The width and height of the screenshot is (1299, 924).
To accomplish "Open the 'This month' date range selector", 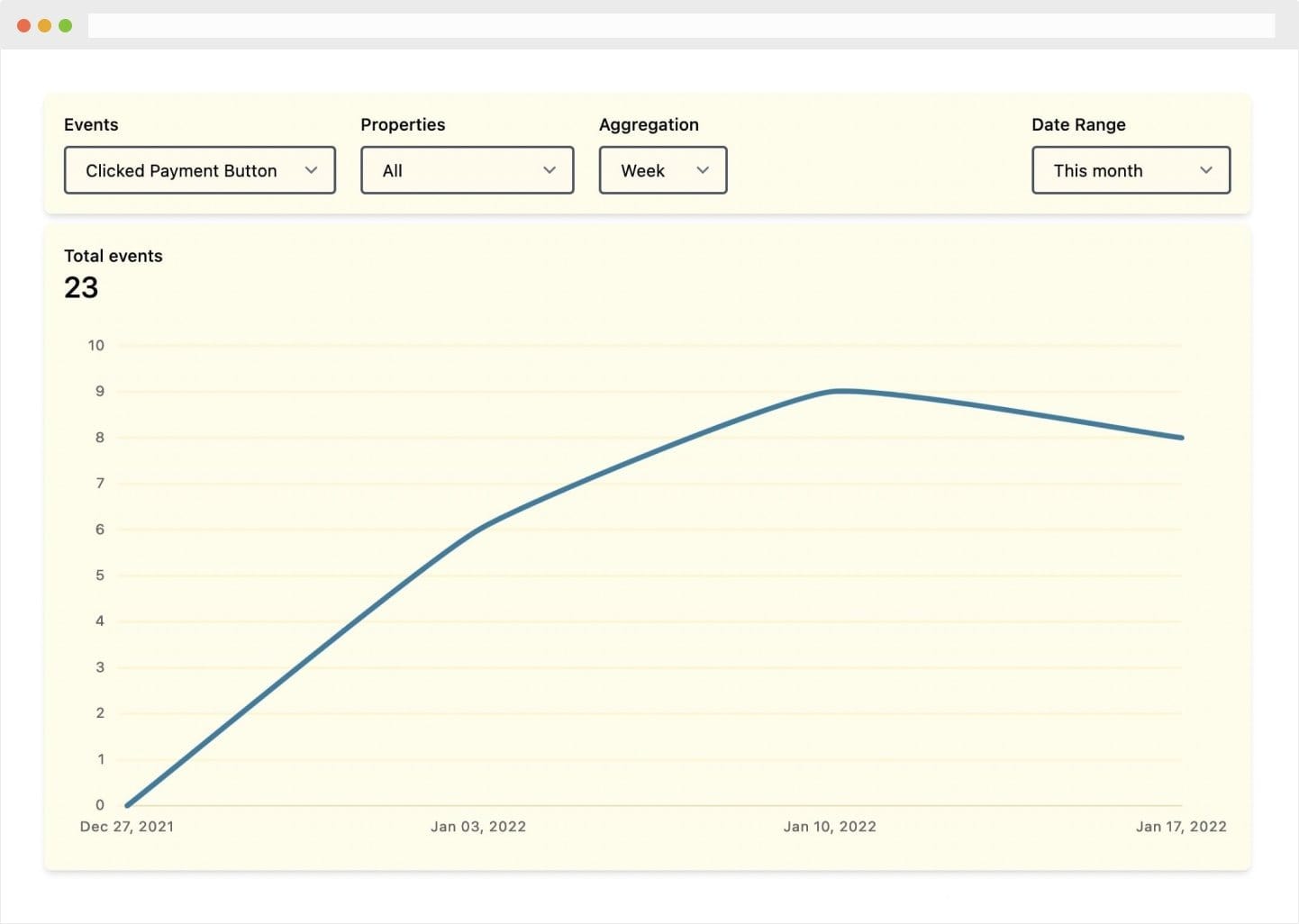I will coord(1131,170).
